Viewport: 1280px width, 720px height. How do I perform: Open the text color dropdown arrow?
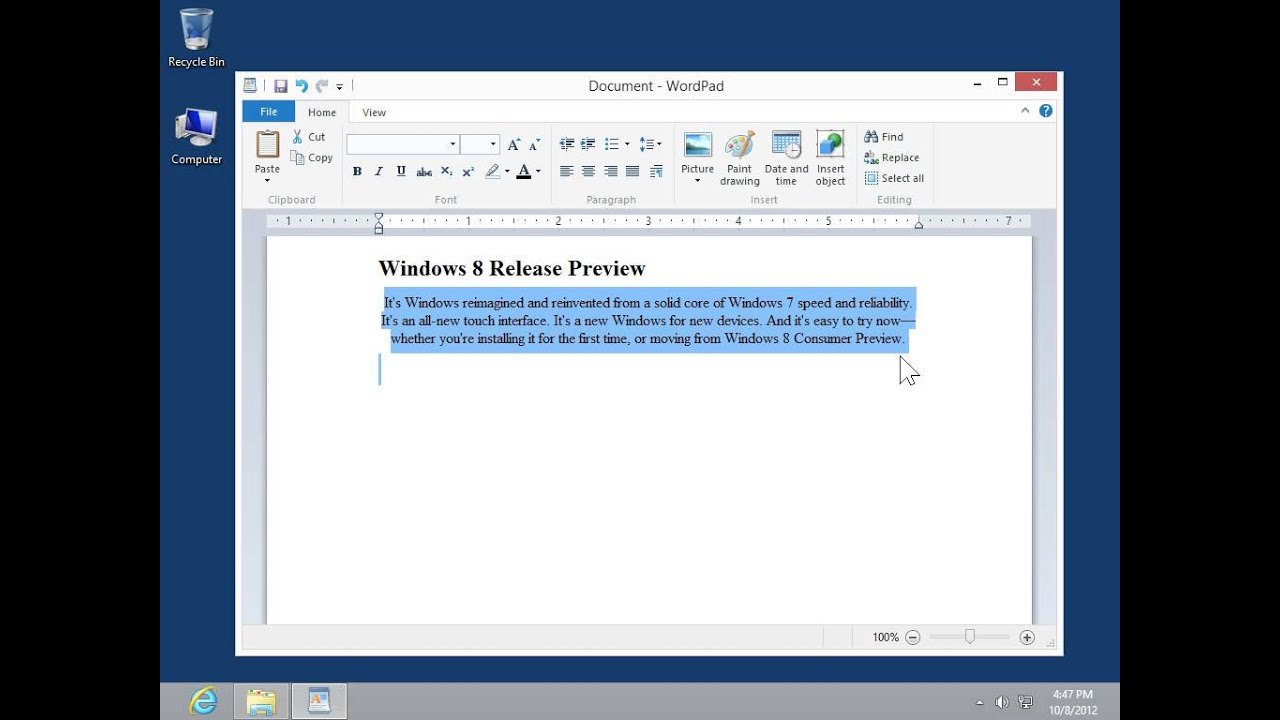tap(538, 172)
